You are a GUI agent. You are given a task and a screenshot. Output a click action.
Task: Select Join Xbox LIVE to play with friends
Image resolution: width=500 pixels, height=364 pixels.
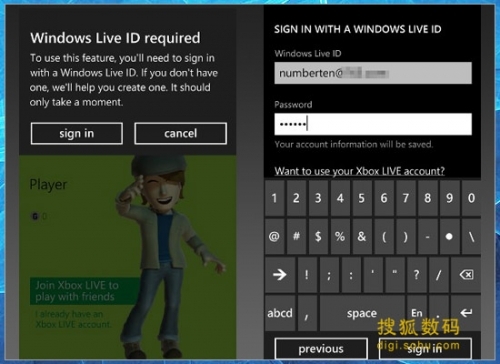click(84, 291)
